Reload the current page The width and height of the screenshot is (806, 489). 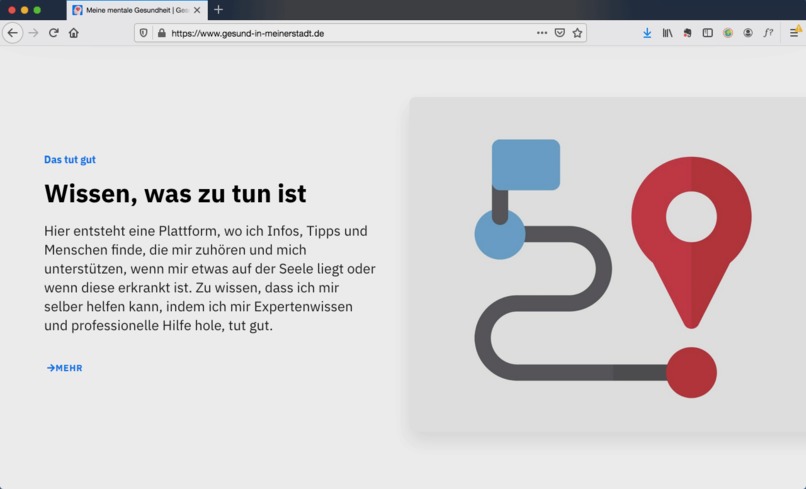[x=53, y=33]
